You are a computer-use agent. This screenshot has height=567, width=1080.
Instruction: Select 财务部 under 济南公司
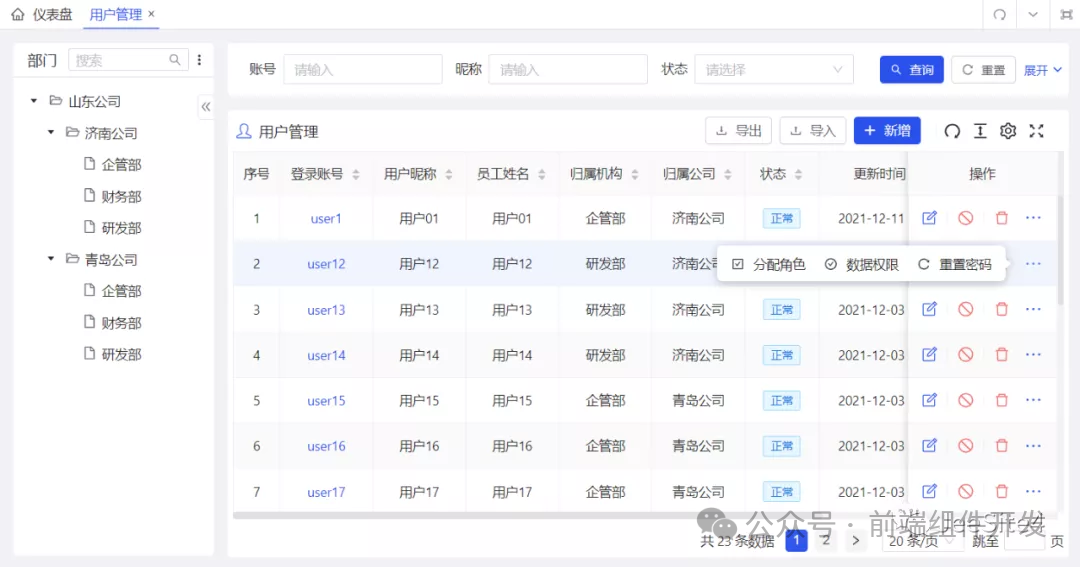click(121, 196)
